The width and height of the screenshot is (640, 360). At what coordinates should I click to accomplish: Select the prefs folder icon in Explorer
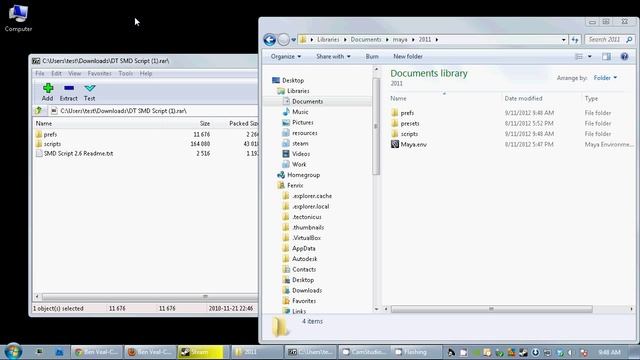[395, 113]
